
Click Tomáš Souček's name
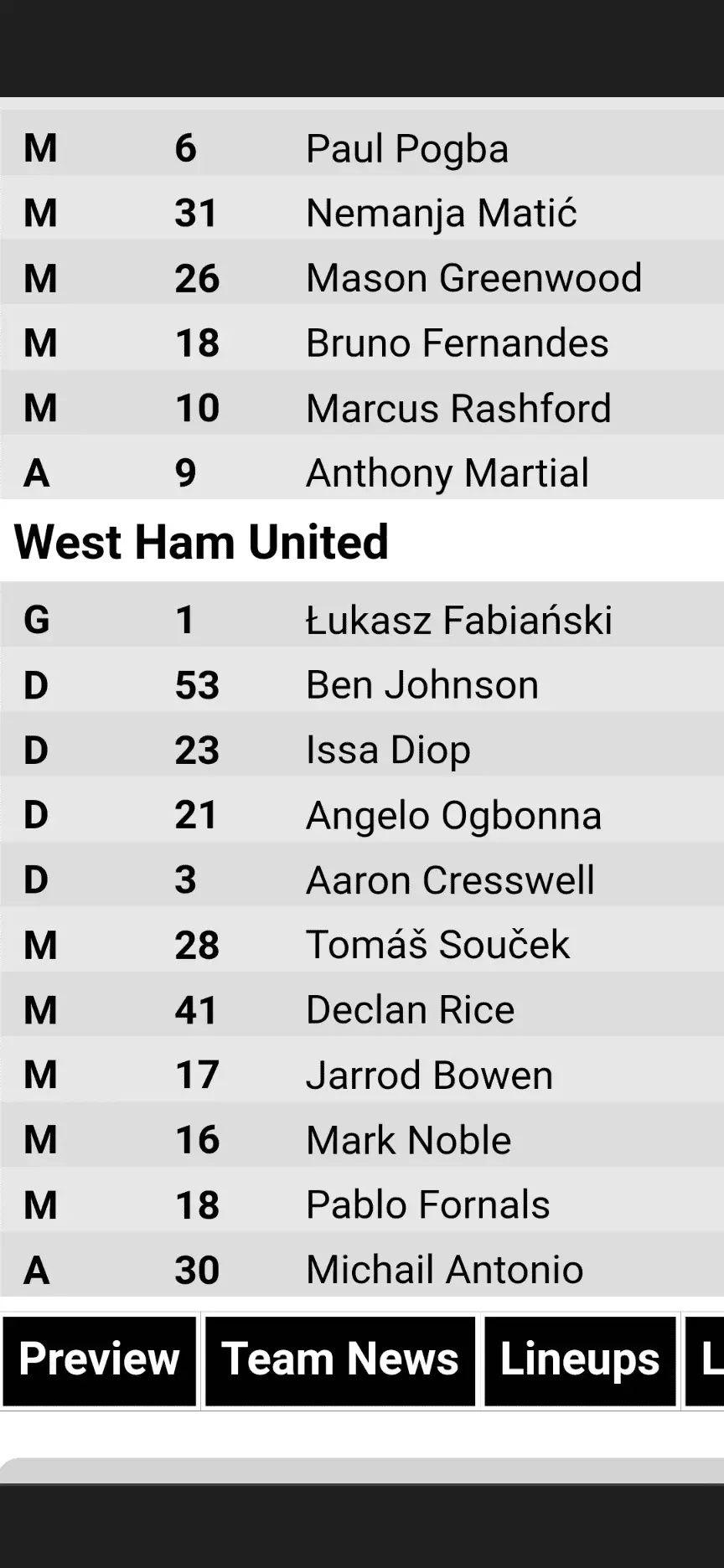[x=437, y=945]
